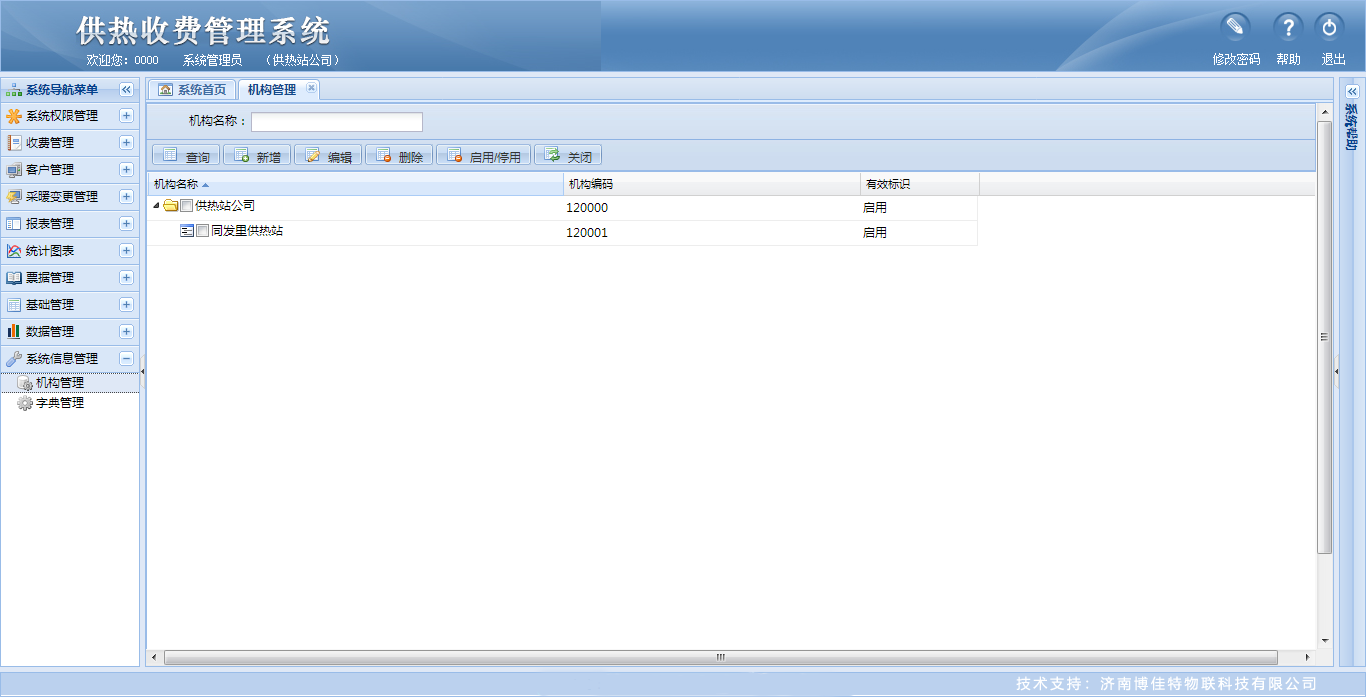Expand the 客户管理 plus button
Screen dimensions: 1366x697
coord(127,170)
